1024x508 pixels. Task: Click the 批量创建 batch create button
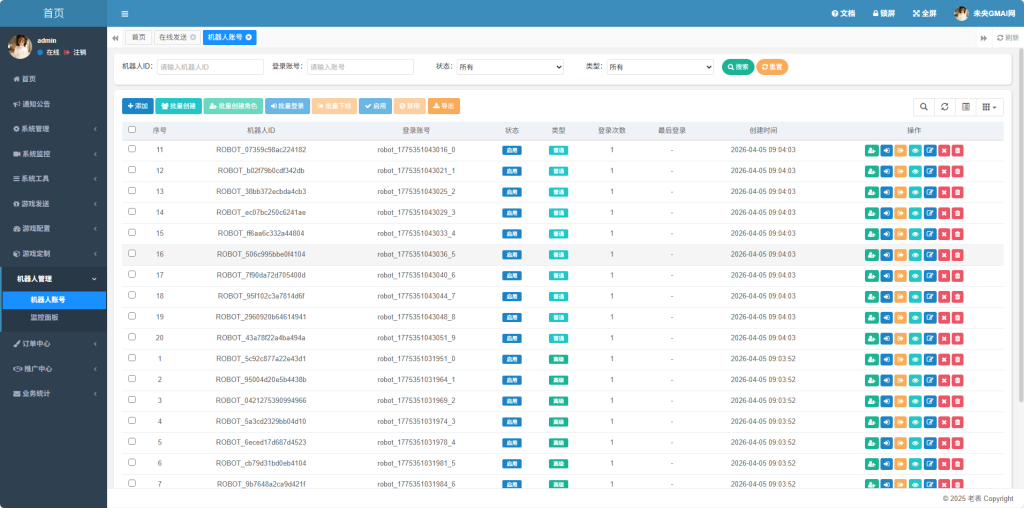[178, 106]
